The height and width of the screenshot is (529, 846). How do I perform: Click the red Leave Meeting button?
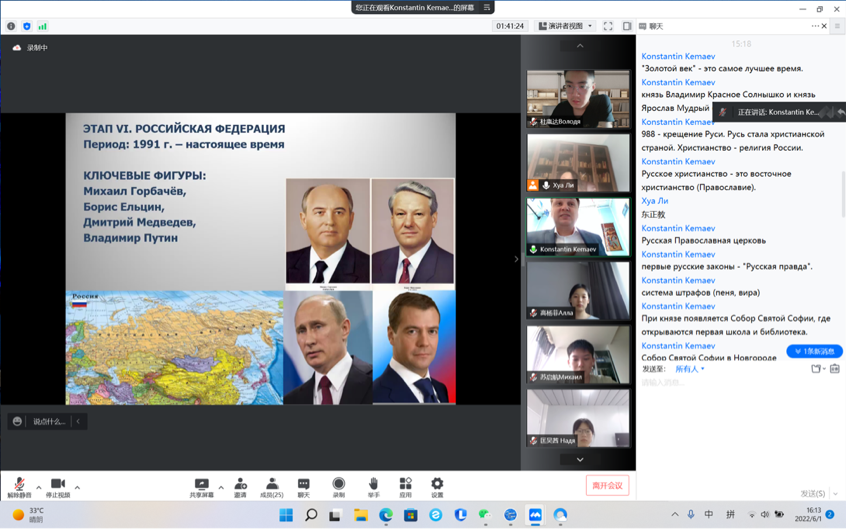[x=607, y=485]
